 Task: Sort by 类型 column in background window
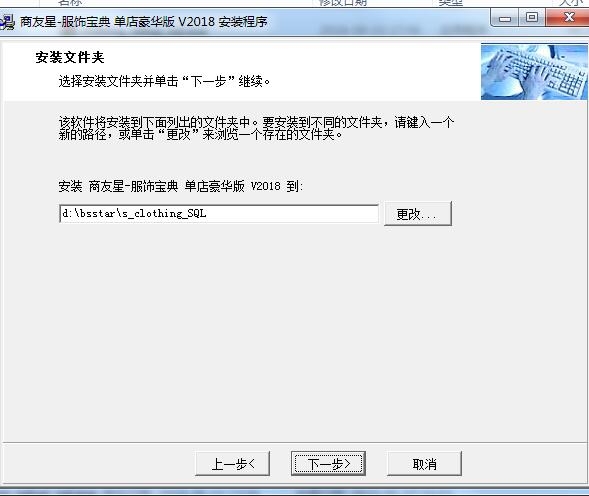(x=450, y=3)
